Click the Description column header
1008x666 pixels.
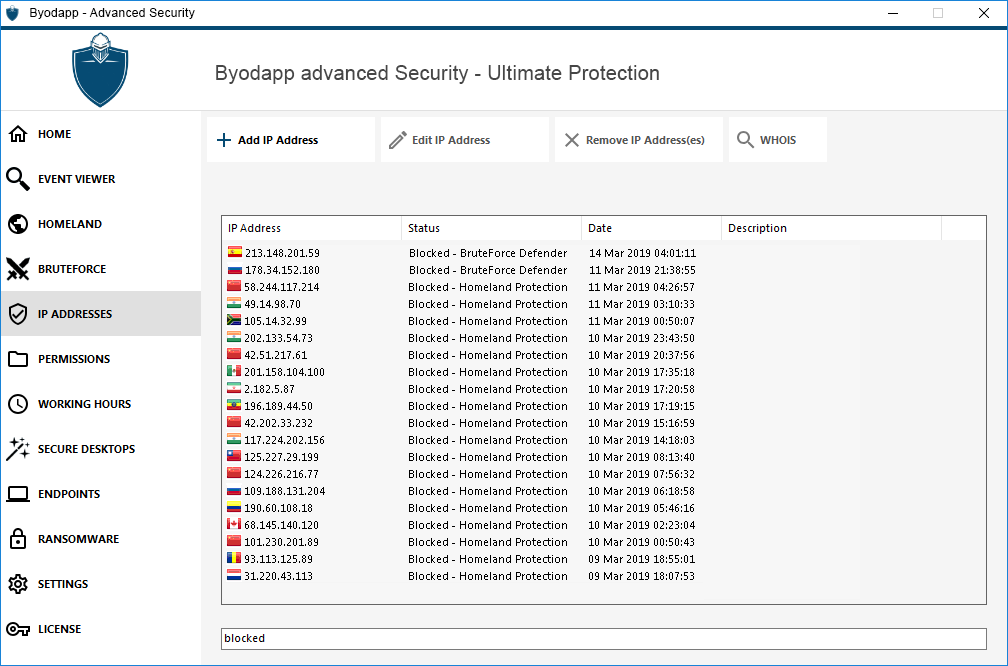pos(832,228)
